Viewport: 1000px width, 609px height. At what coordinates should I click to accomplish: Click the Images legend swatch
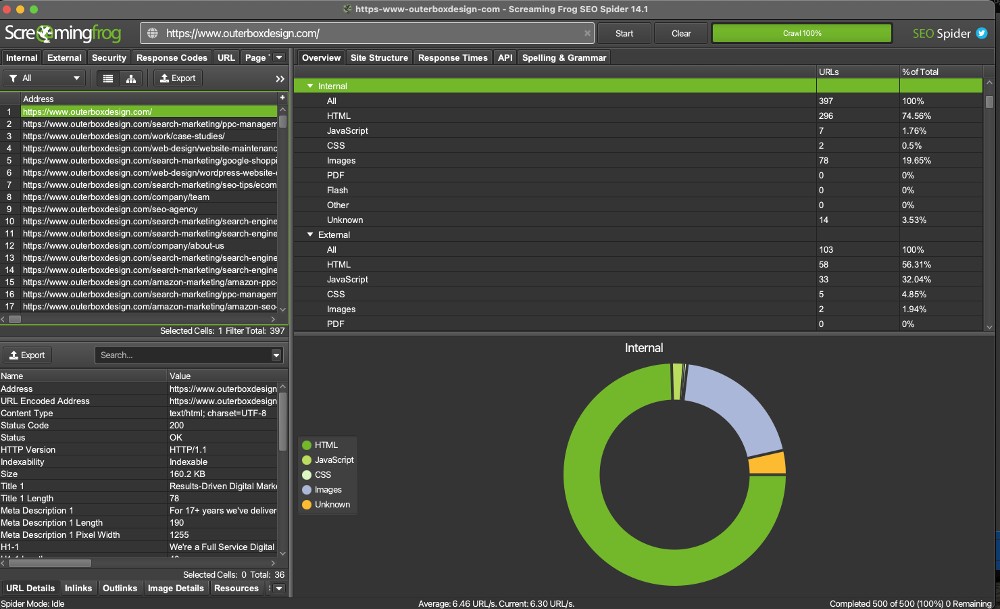click(307, 490)
